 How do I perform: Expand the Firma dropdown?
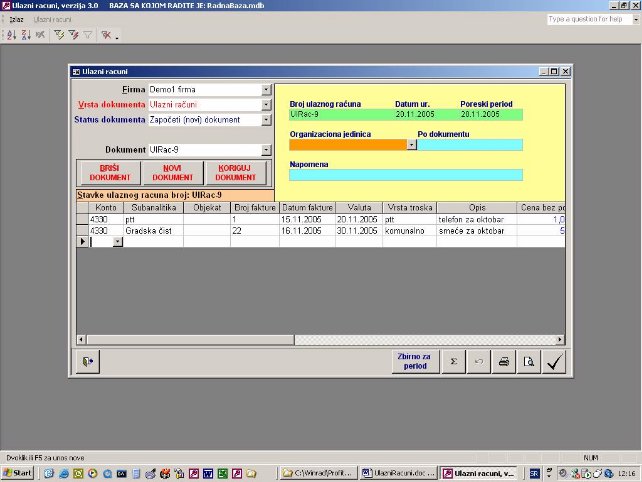coord(266,90)
